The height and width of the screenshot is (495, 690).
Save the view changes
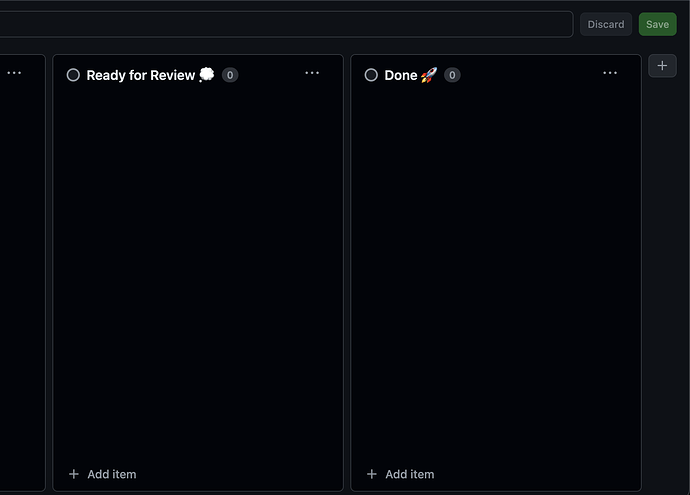click(657, 24)
